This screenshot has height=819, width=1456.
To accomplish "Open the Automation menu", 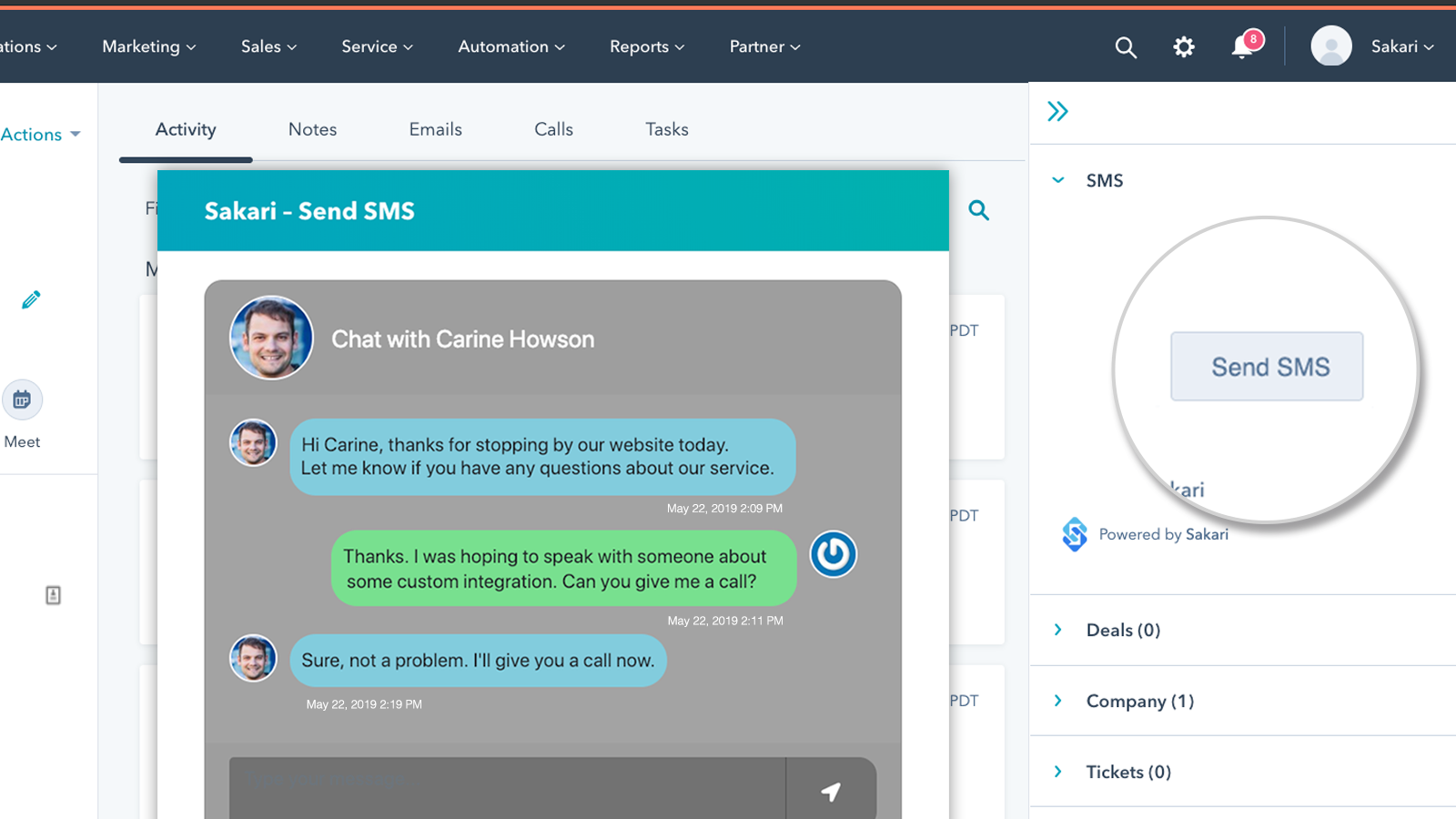I will click(511, 46).
